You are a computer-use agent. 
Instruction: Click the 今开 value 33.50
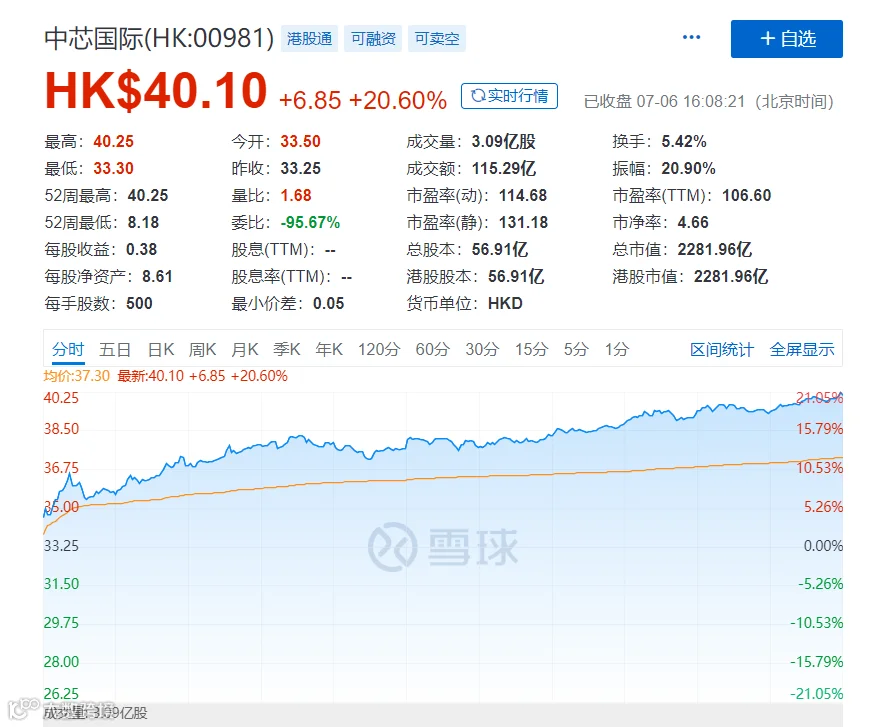click(301, 141)
